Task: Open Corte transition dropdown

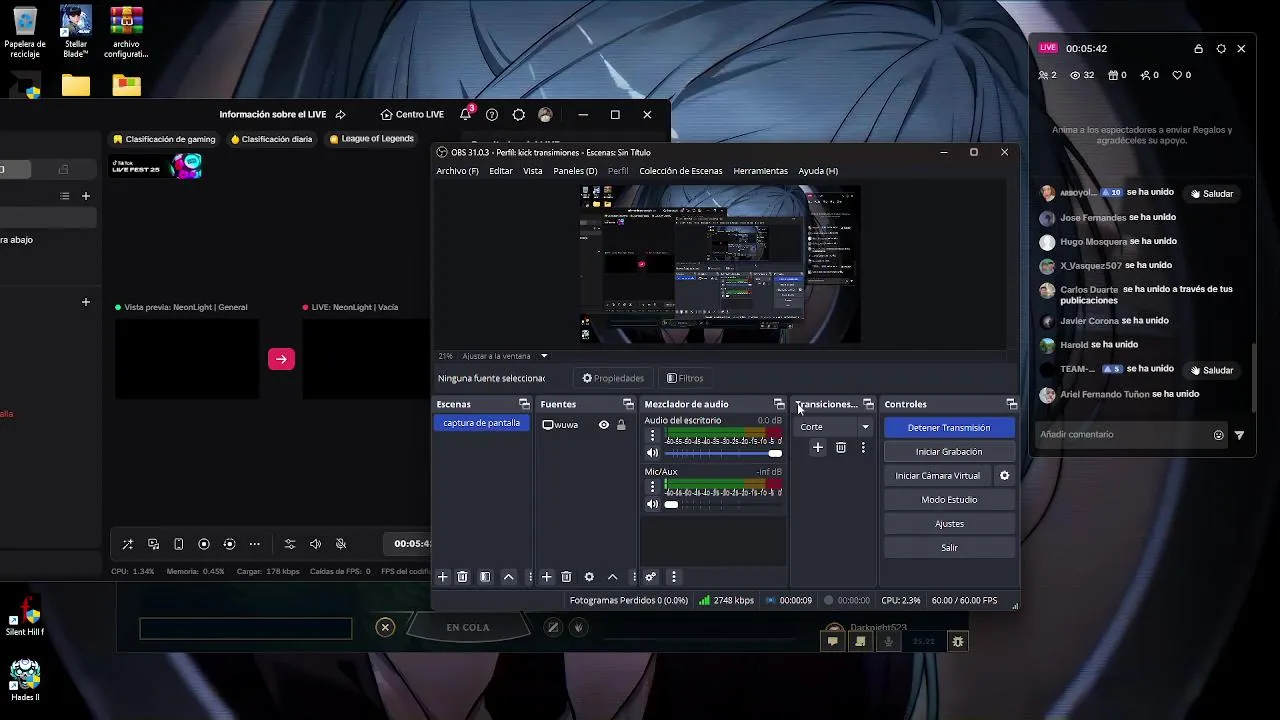Action: (x=834, y=427)
